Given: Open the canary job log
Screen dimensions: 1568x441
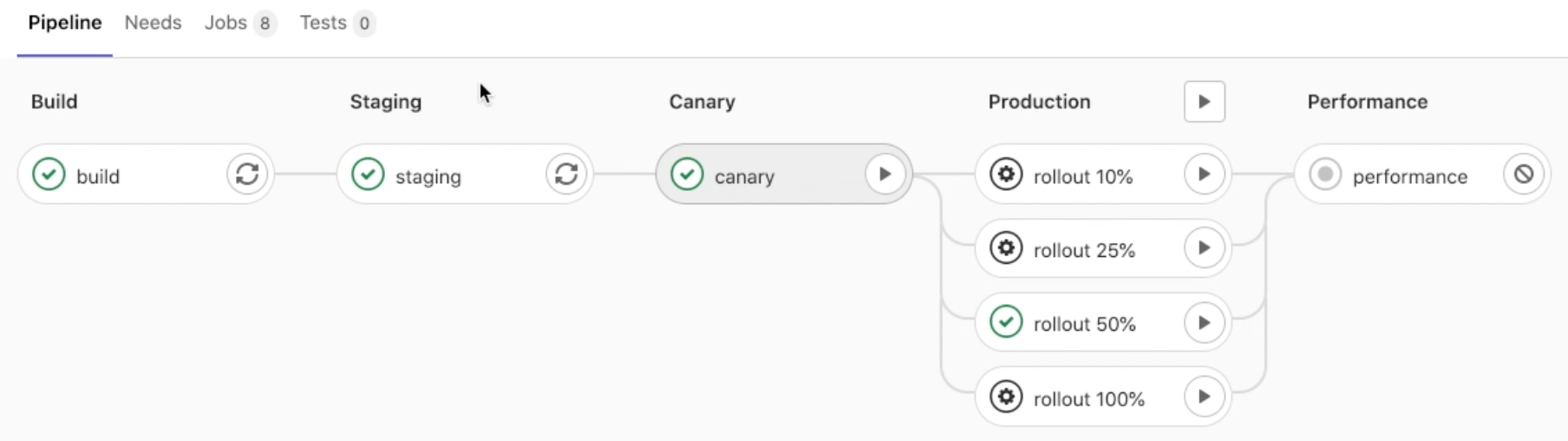Looking at the screenshot, I should pos(743,176).
